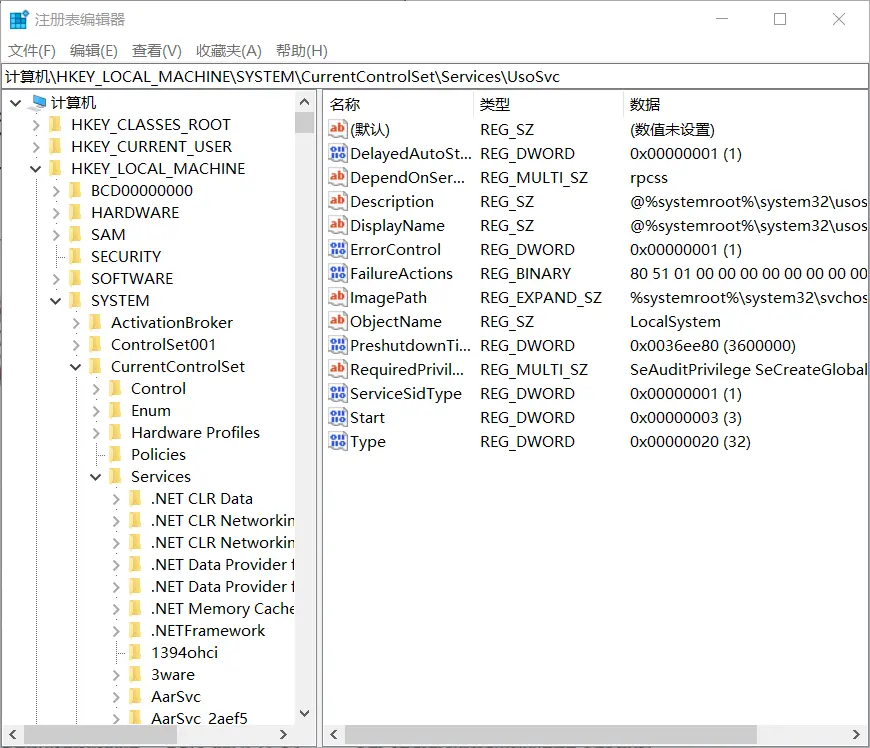This screenshot has height=748, width=870.
Task: Open the 收藏夹(A) menu
Action: click(229, 50)
